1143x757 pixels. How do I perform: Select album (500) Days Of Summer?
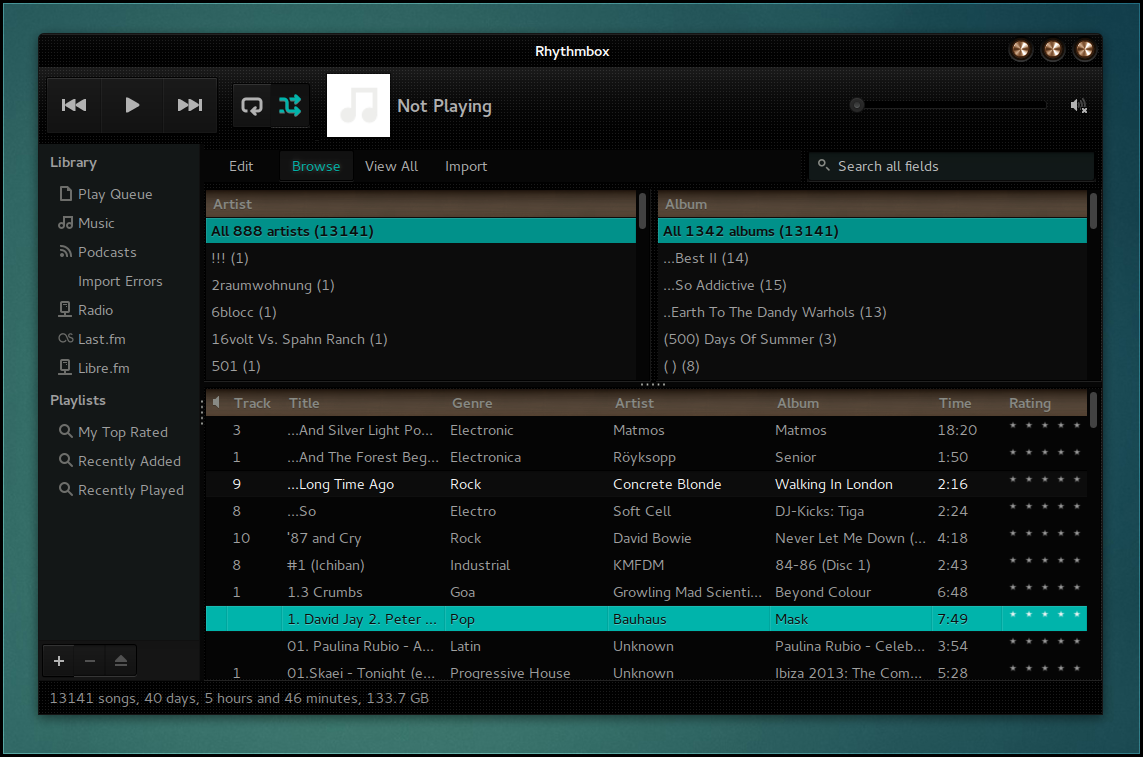(873, 339)
